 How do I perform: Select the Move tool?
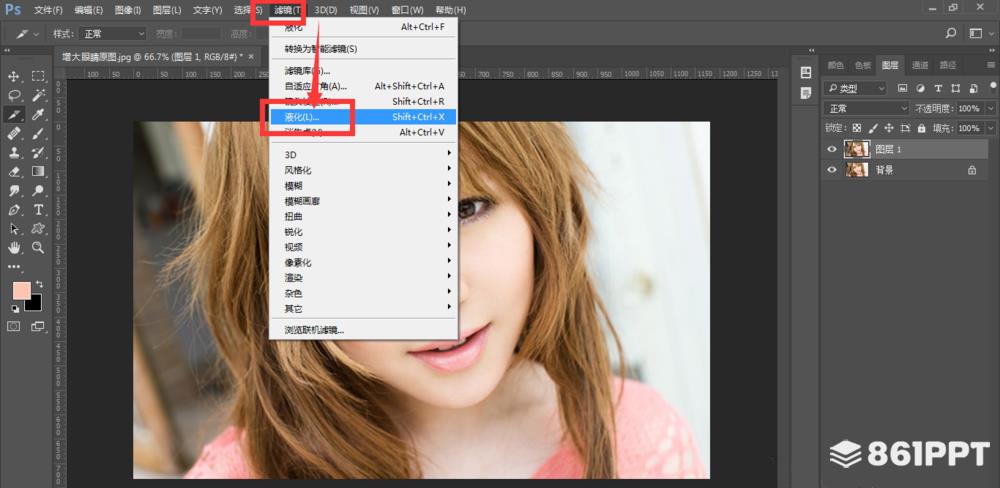(x=13, y=77)
